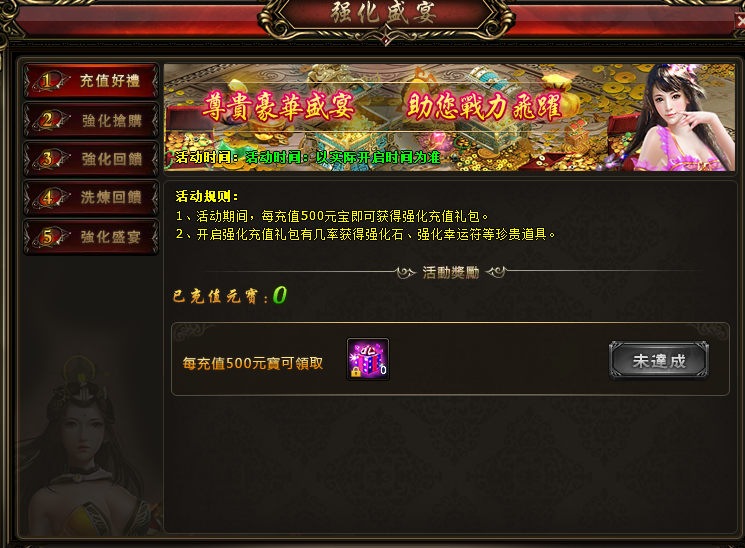
Task: Select the 強化回饋 tab
Action: click(91, 159)
